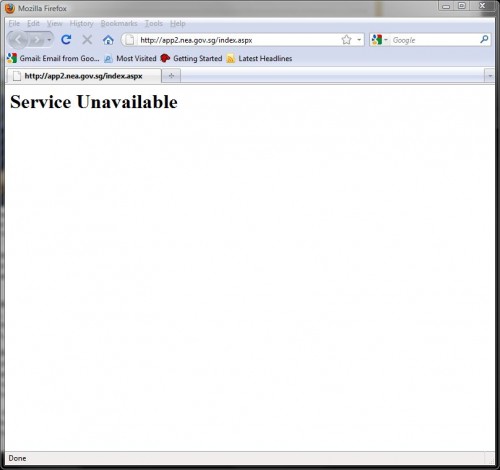
Task: Open the address bar history dropdown
Action: (x=359, y=40)
